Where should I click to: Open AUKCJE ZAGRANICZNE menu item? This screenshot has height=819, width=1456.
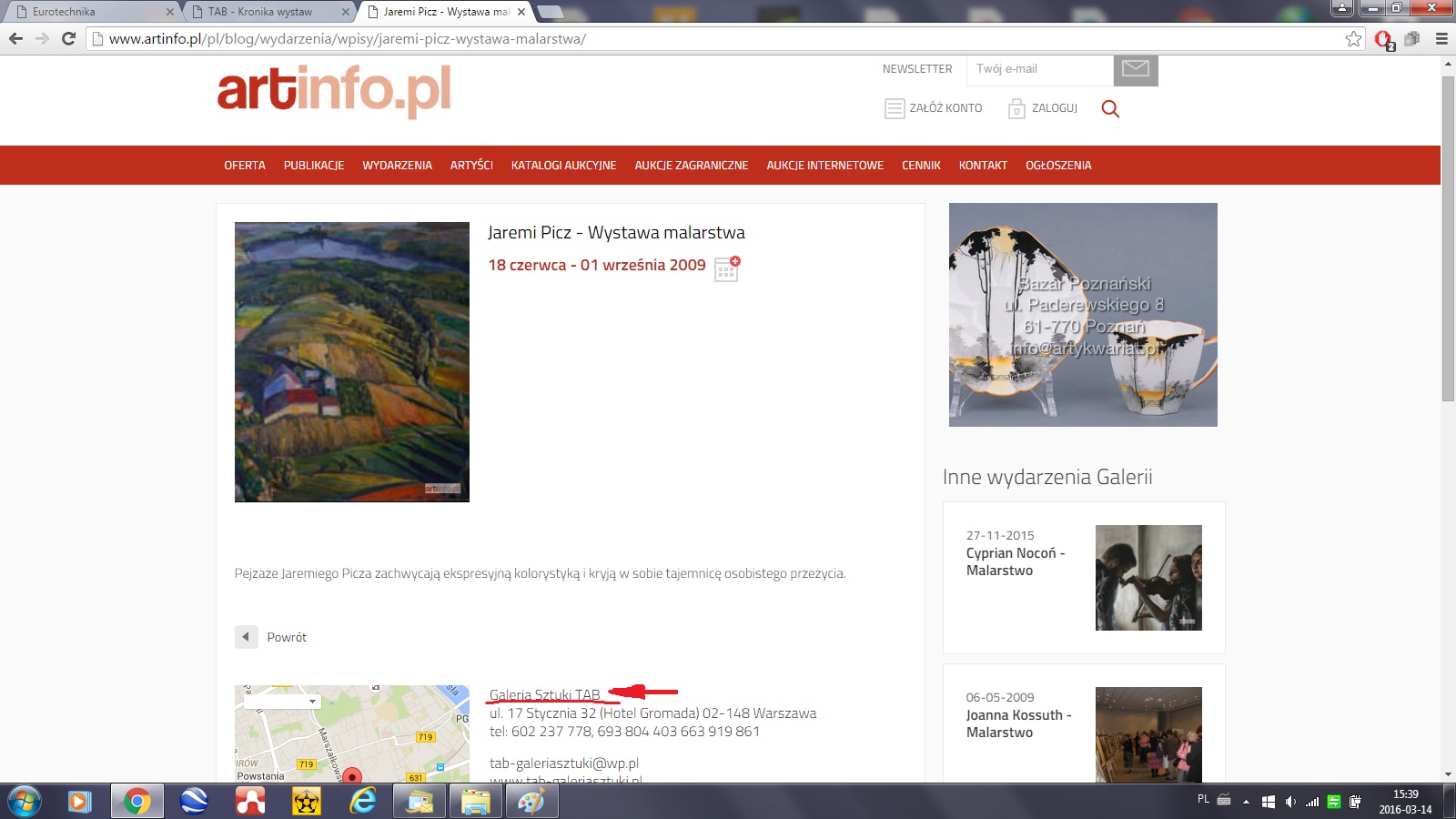(692, 166)
